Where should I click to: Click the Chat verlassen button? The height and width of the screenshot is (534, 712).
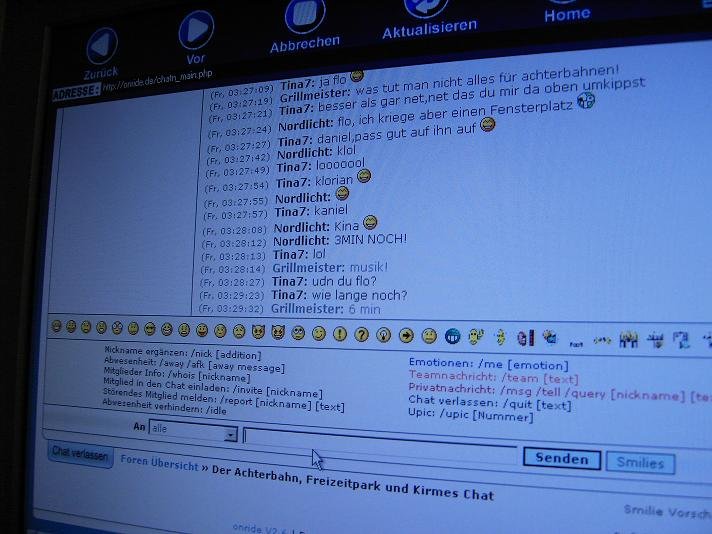point(80,454)
